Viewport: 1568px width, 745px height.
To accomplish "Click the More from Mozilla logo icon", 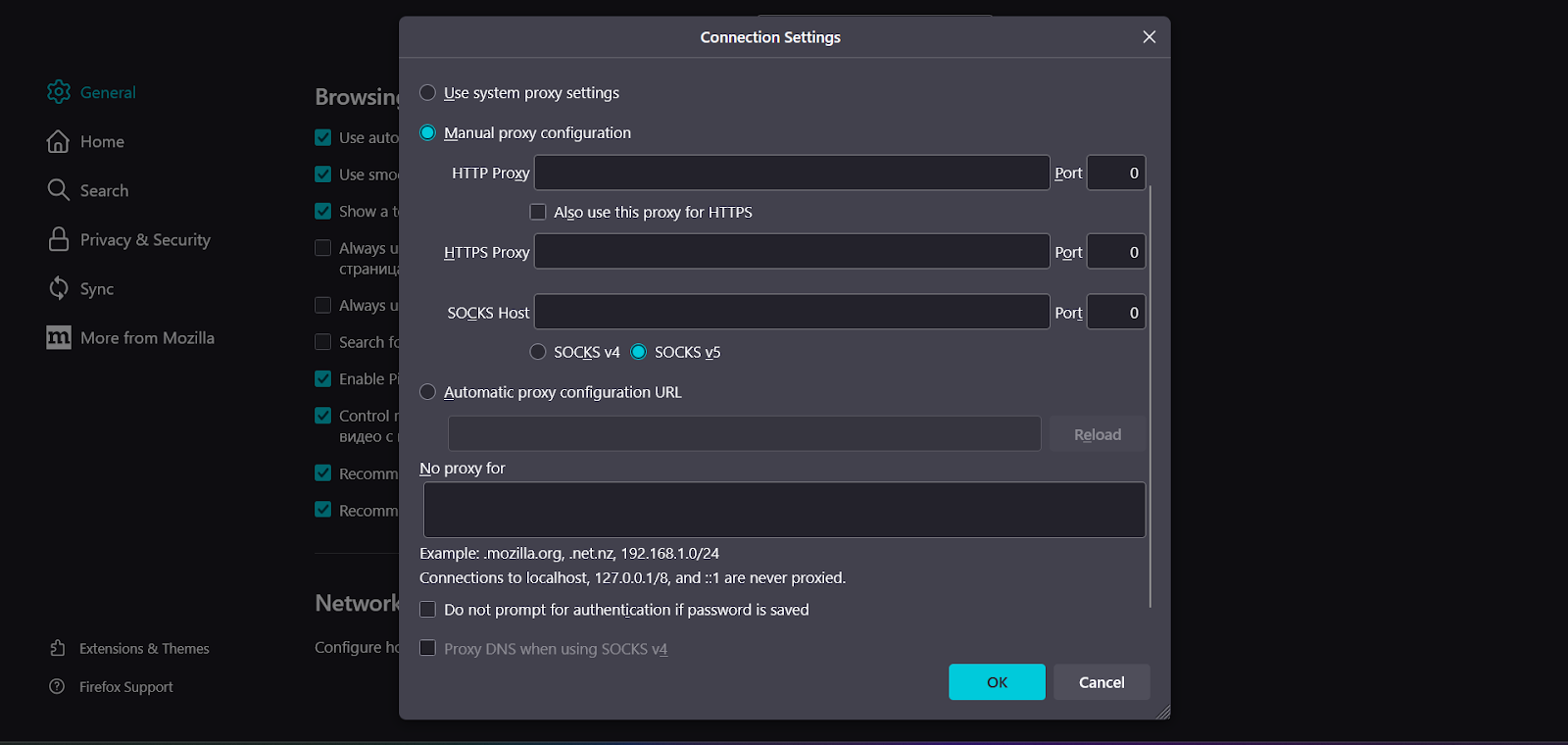I will (x=59, y=337).
